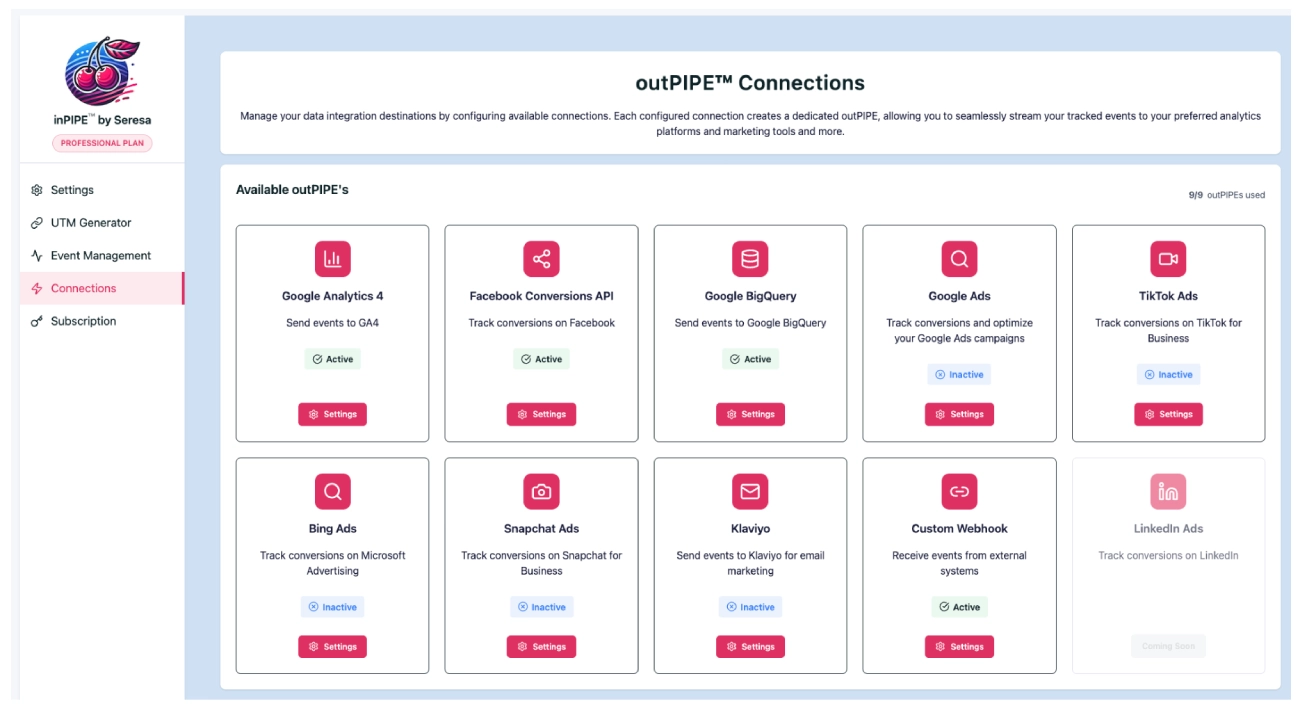Open UTM Generator from the sidebar
The height and width of the screenshot is (706, 1300).
click(102, 223)
